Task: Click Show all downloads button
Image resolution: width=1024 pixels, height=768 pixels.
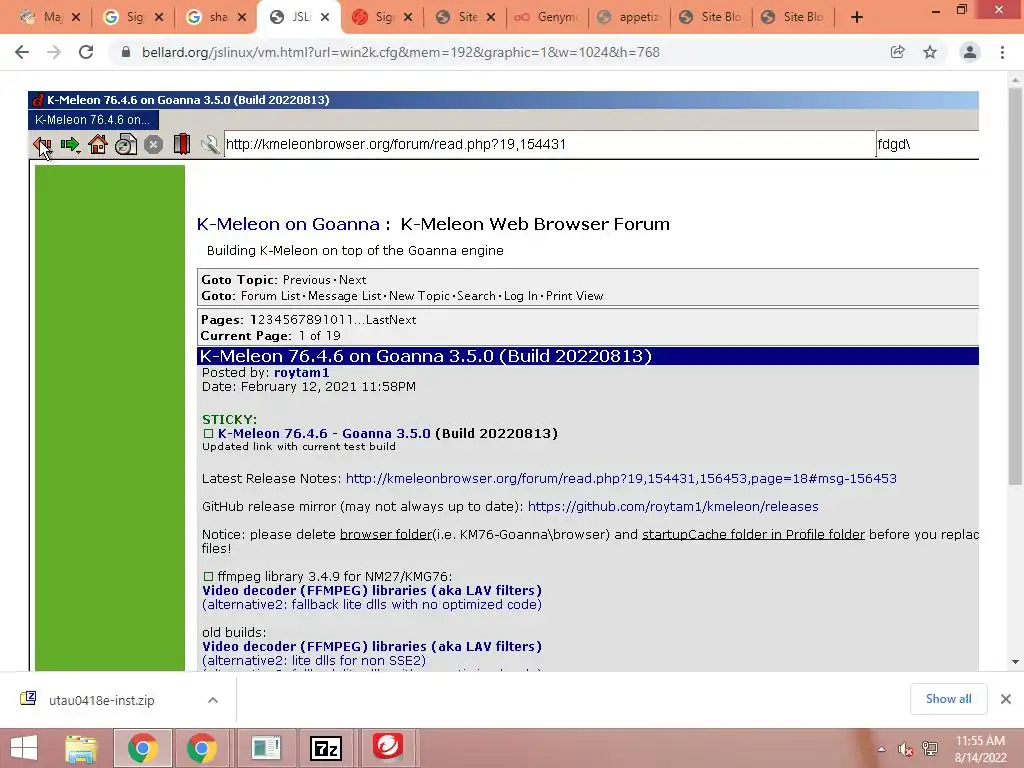Action: 948,699
